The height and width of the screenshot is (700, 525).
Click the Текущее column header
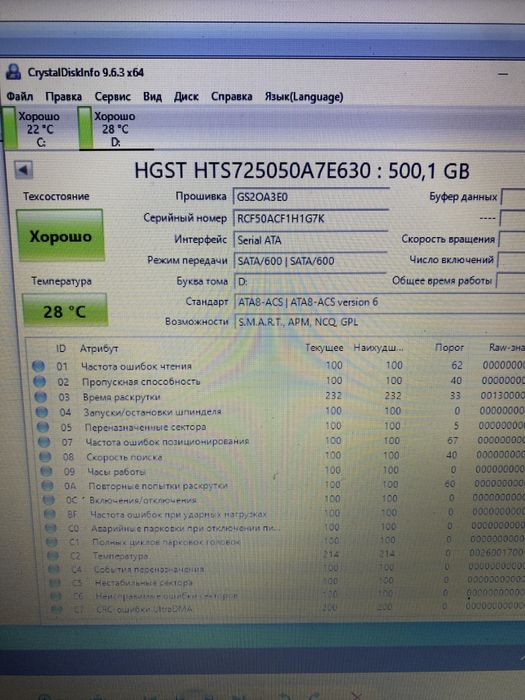324,348
